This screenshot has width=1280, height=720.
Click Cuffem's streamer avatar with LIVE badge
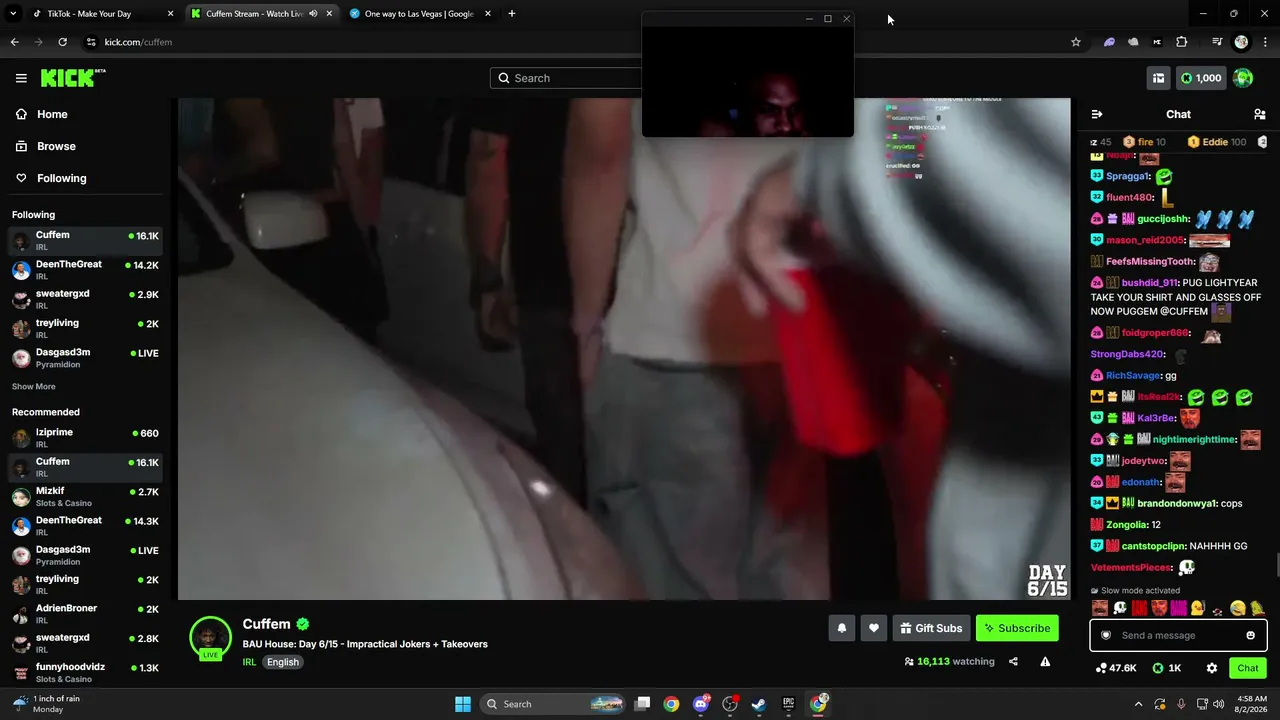tap(210, 638)
